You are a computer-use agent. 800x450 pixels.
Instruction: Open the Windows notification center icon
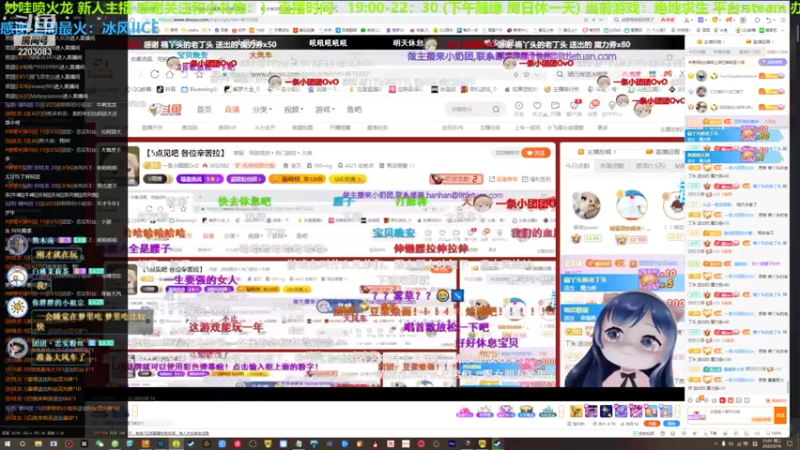790,444
